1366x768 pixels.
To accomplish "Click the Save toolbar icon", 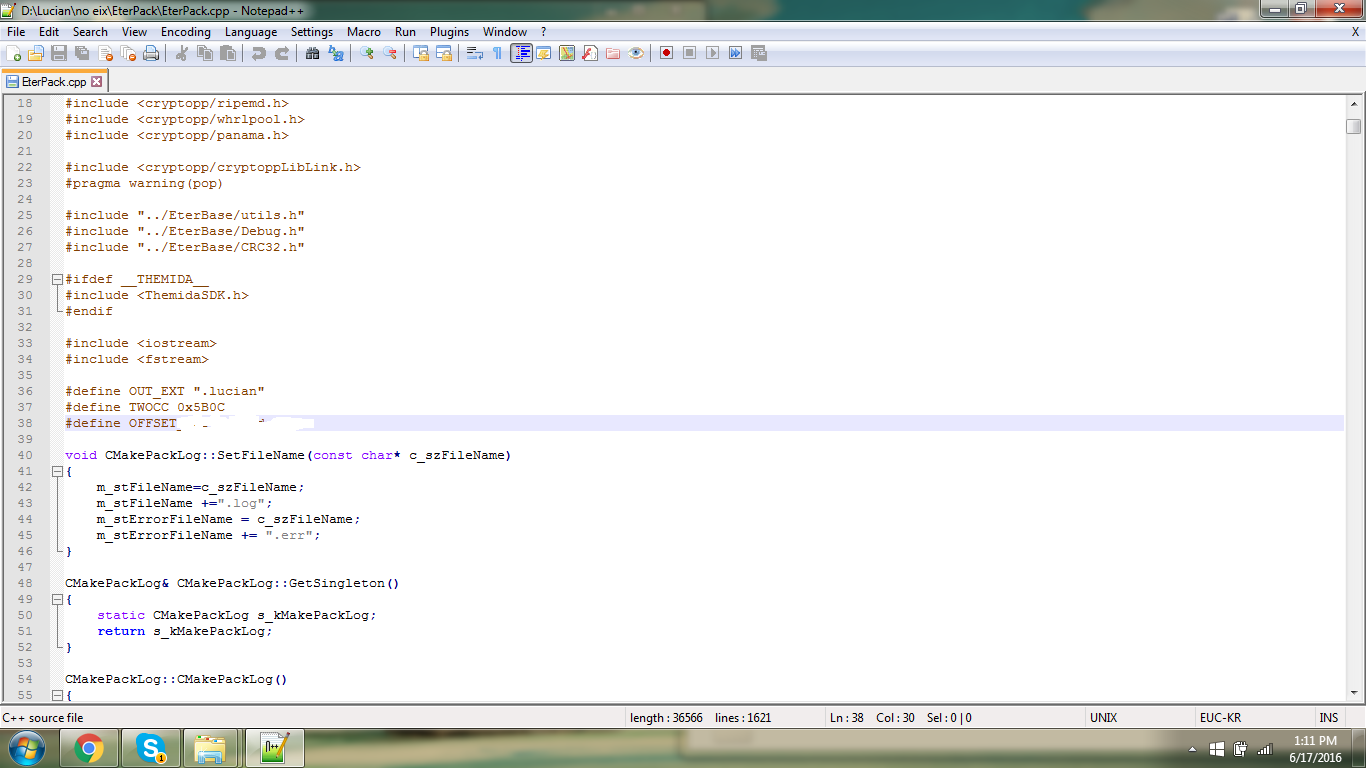I will tap(59, 53).
